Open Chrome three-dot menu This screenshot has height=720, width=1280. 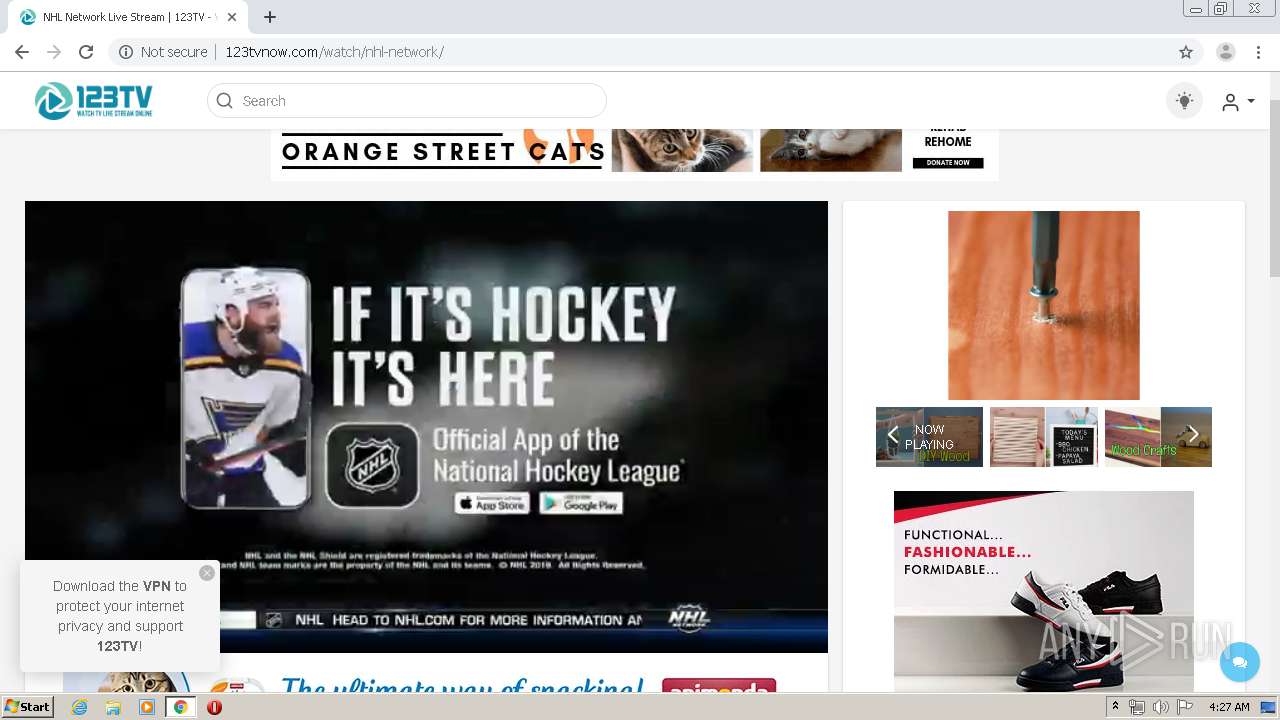(x=1260, y=52)
